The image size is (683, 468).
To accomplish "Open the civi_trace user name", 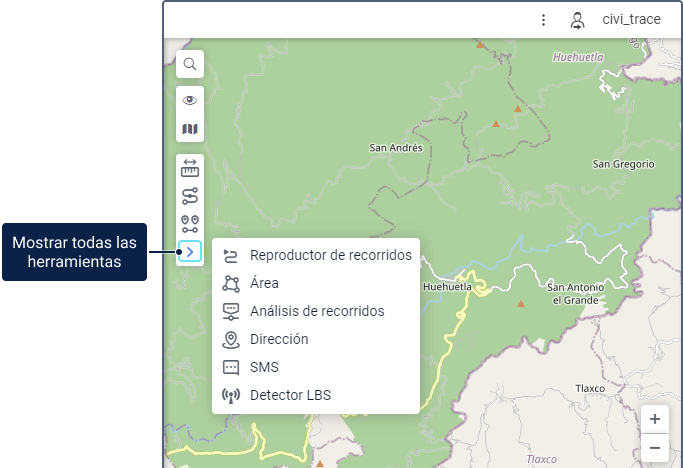I will click(632, 19).
